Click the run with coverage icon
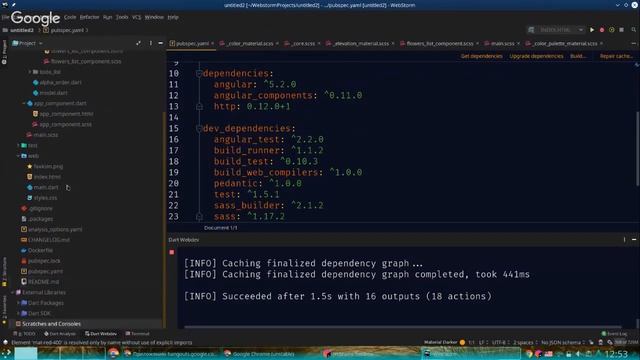This screenshot has height=360, width=640. (611, 30)
